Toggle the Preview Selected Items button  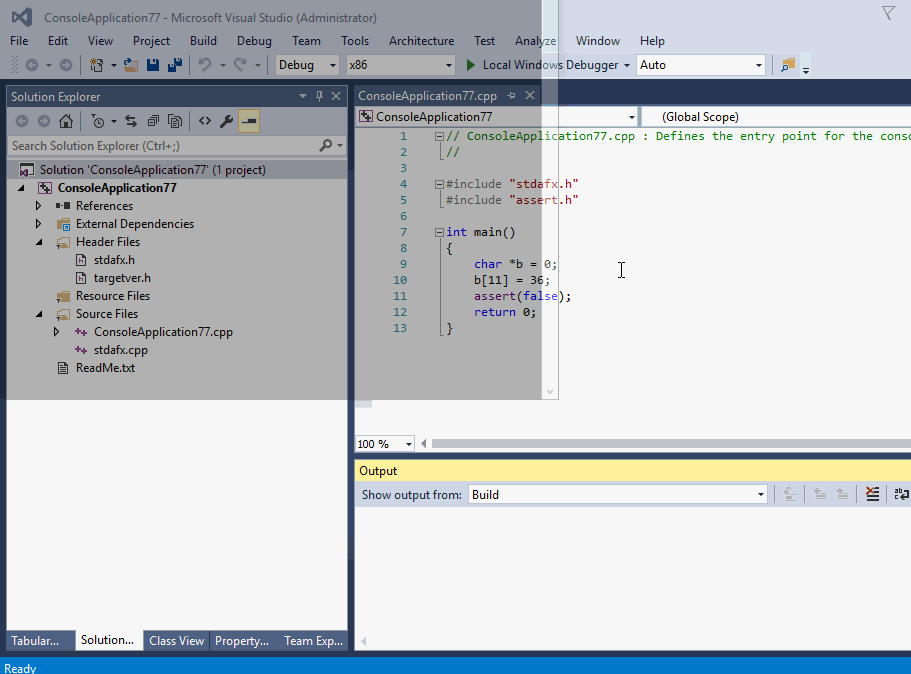coord(249,121)
